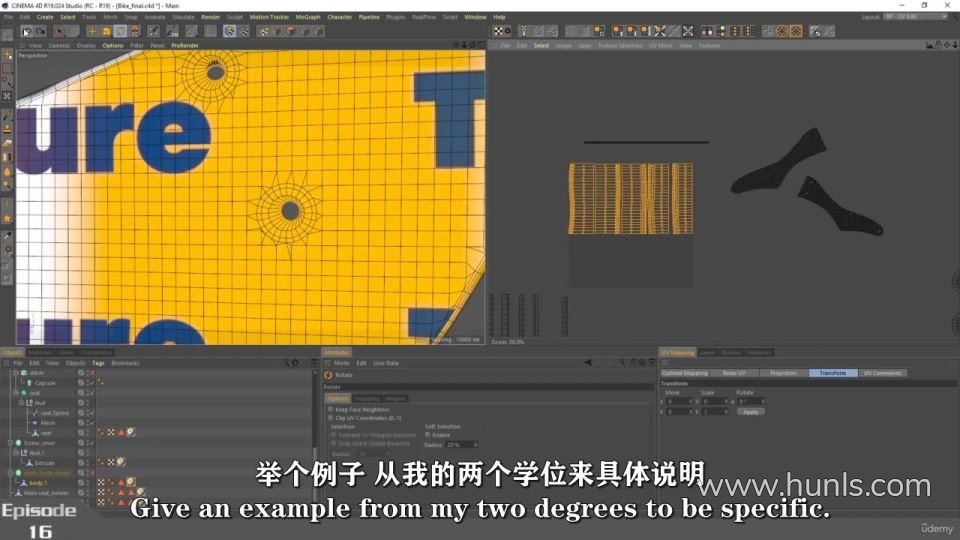Viewport: 960px width, 540px height.
Task: Toggle Clip UV Coordinates checkbox
Action: click(331, 418)
